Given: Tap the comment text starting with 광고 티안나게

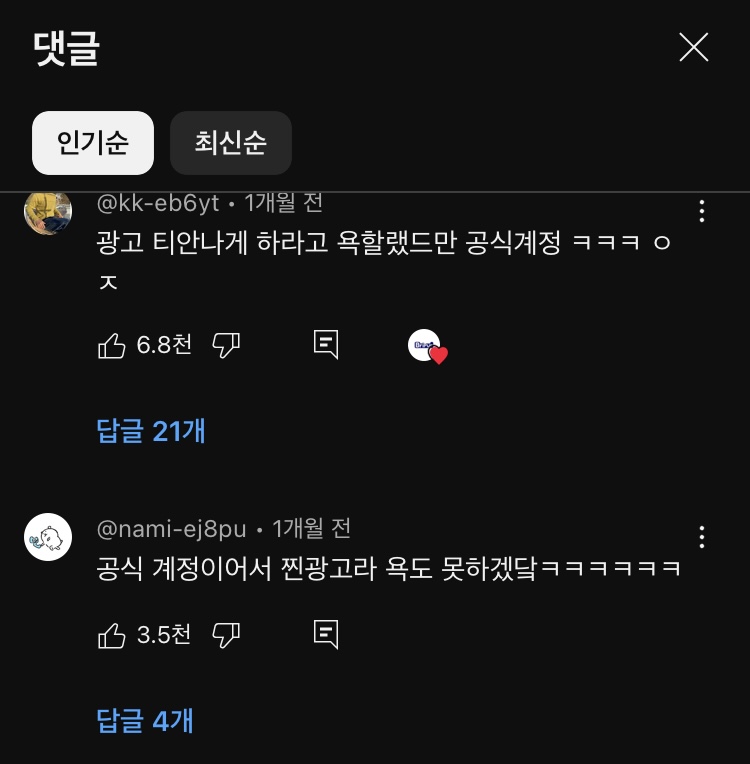Looking at the screenshot, I should [384, 261].
